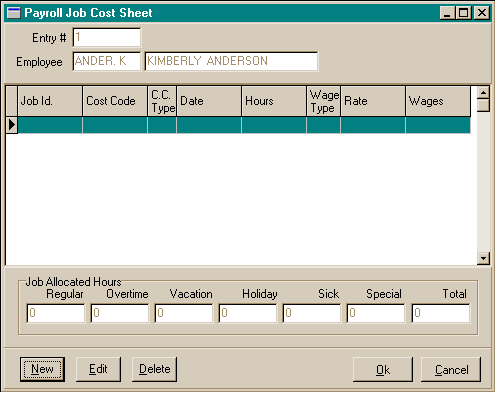The height and width of the screenshot is (393, 496).
Task: Click the Cost Code column header
Action: (x=115, y=101)
